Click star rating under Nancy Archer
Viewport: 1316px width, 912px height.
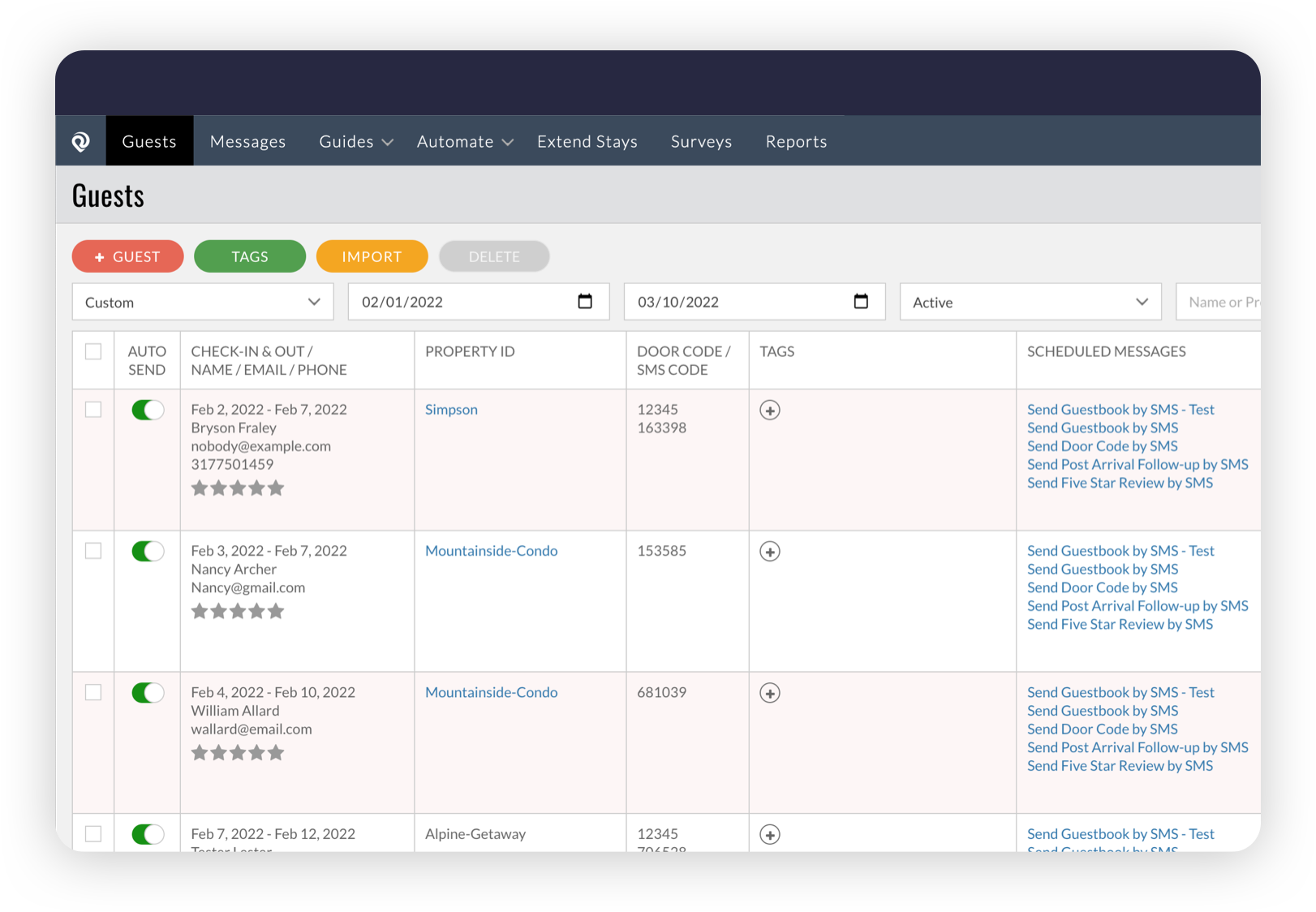238,612
